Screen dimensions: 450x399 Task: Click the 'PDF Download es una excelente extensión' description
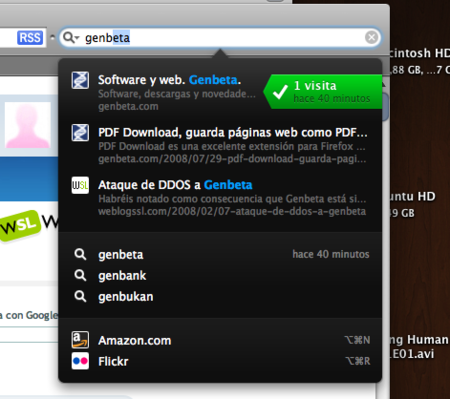point(232,146)
